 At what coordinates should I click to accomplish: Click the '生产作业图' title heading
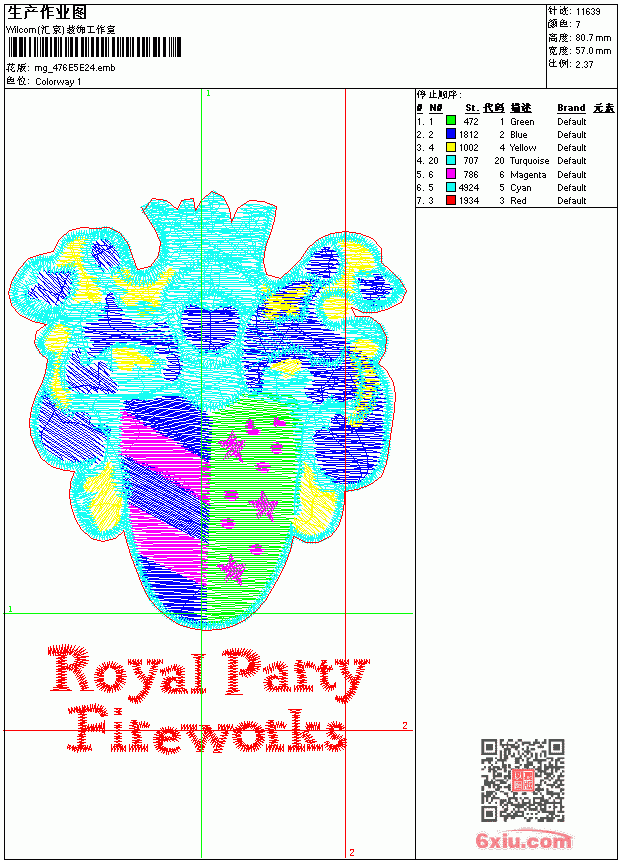(47, 13)
